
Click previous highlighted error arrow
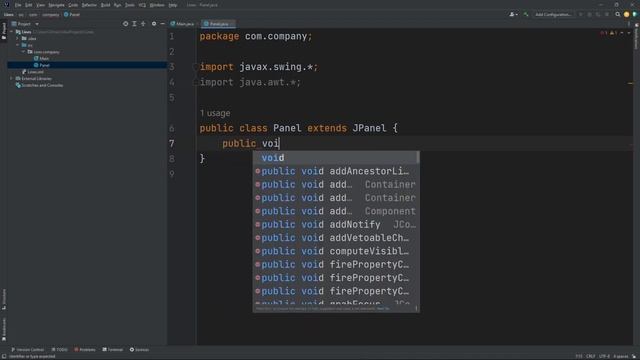pyautogui.click(x=622, y=33)
